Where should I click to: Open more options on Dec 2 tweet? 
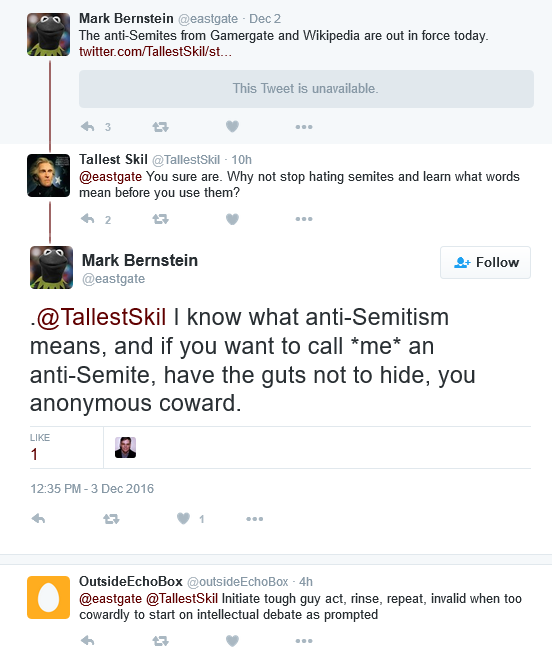(304, 127)
